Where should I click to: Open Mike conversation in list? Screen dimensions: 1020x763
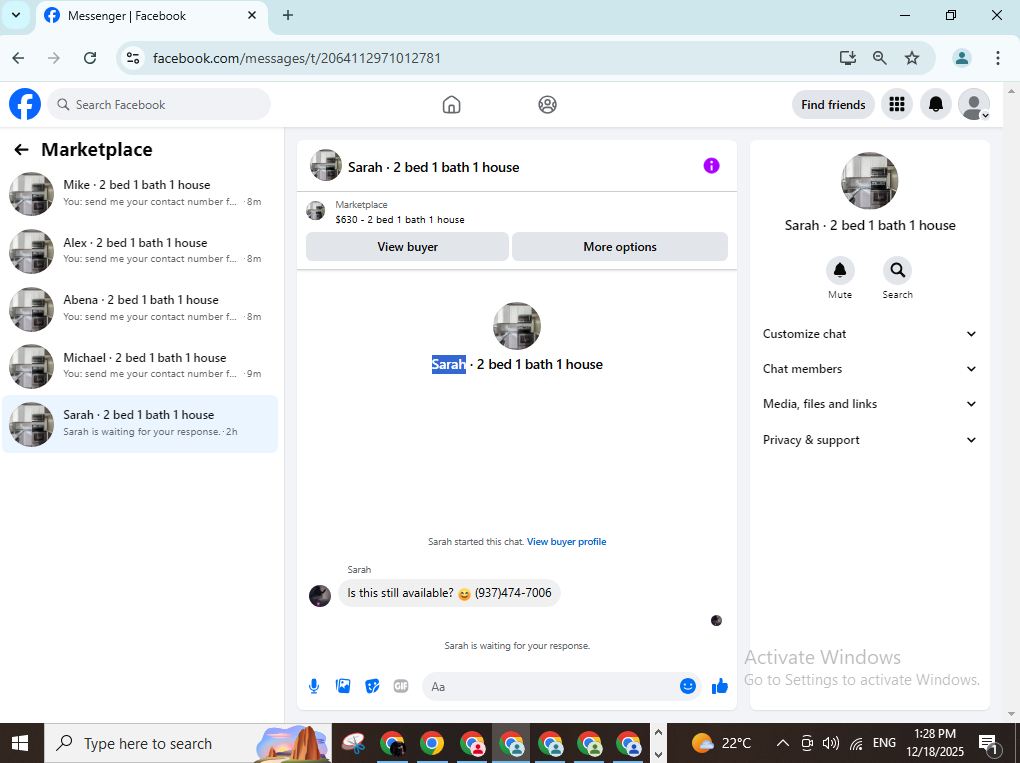point(140,193)
